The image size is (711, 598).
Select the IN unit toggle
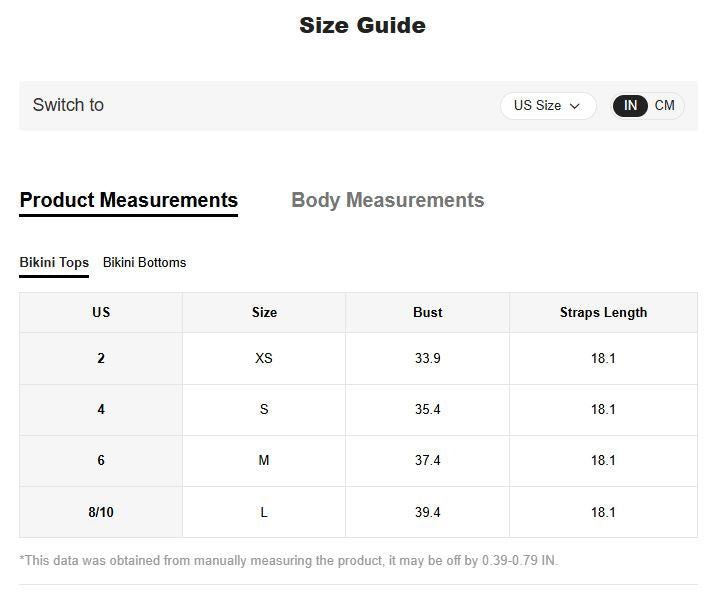630,106
